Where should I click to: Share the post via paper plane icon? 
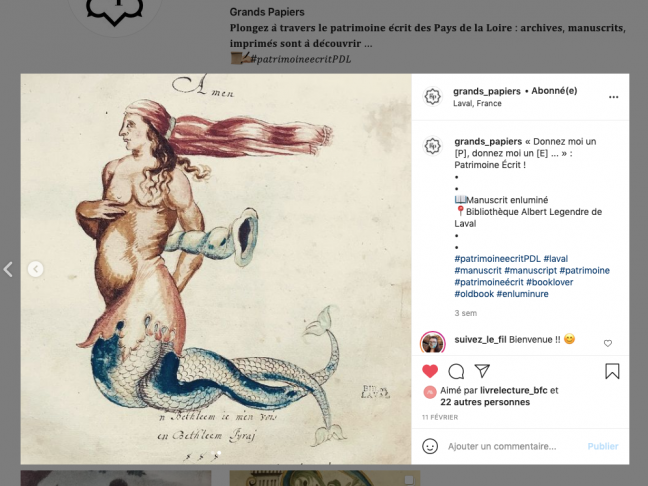pos(482,371)
